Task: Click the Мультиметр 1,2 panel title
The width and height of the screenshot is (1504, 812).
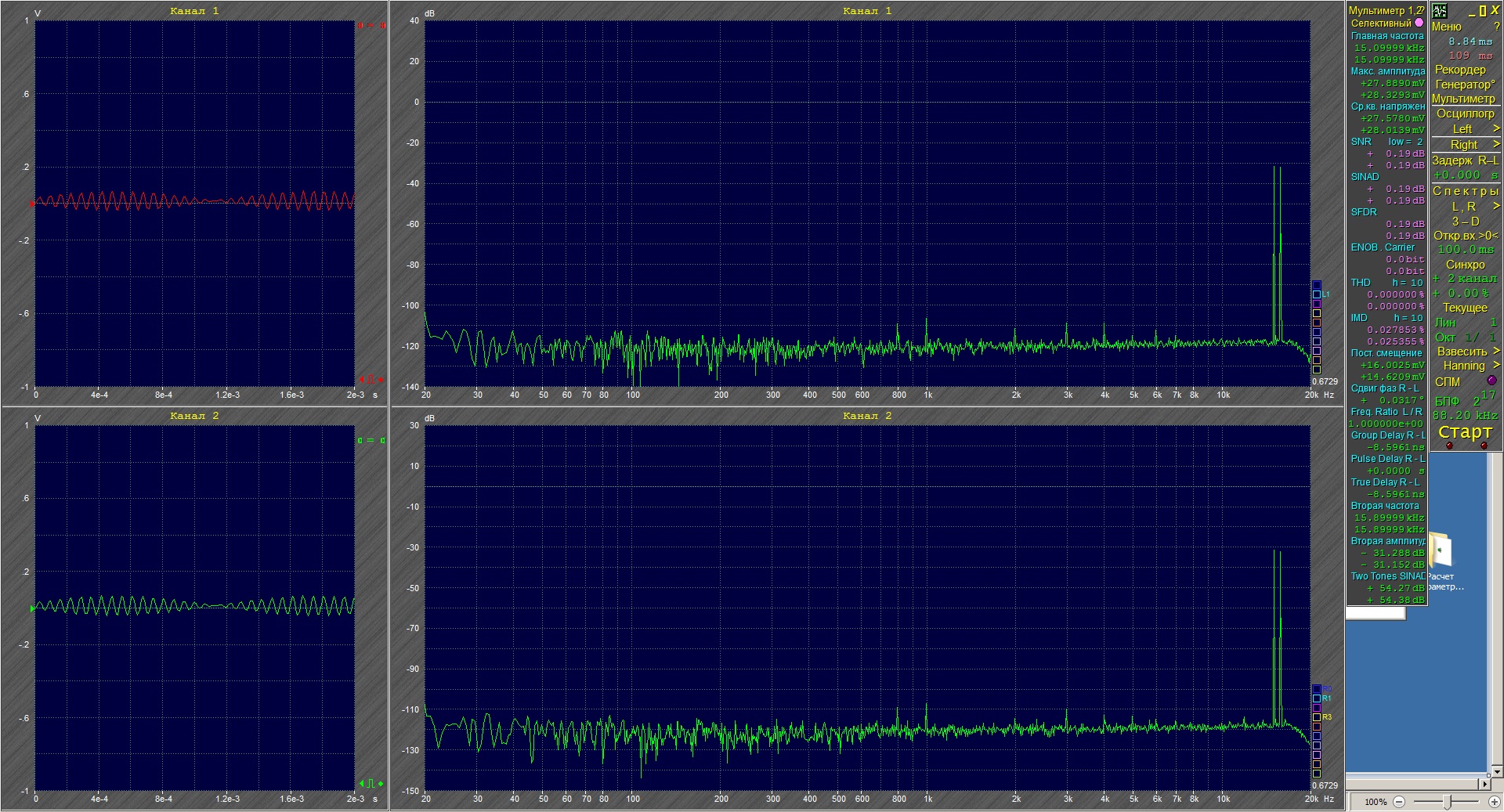Action: tap(1386, 11)
